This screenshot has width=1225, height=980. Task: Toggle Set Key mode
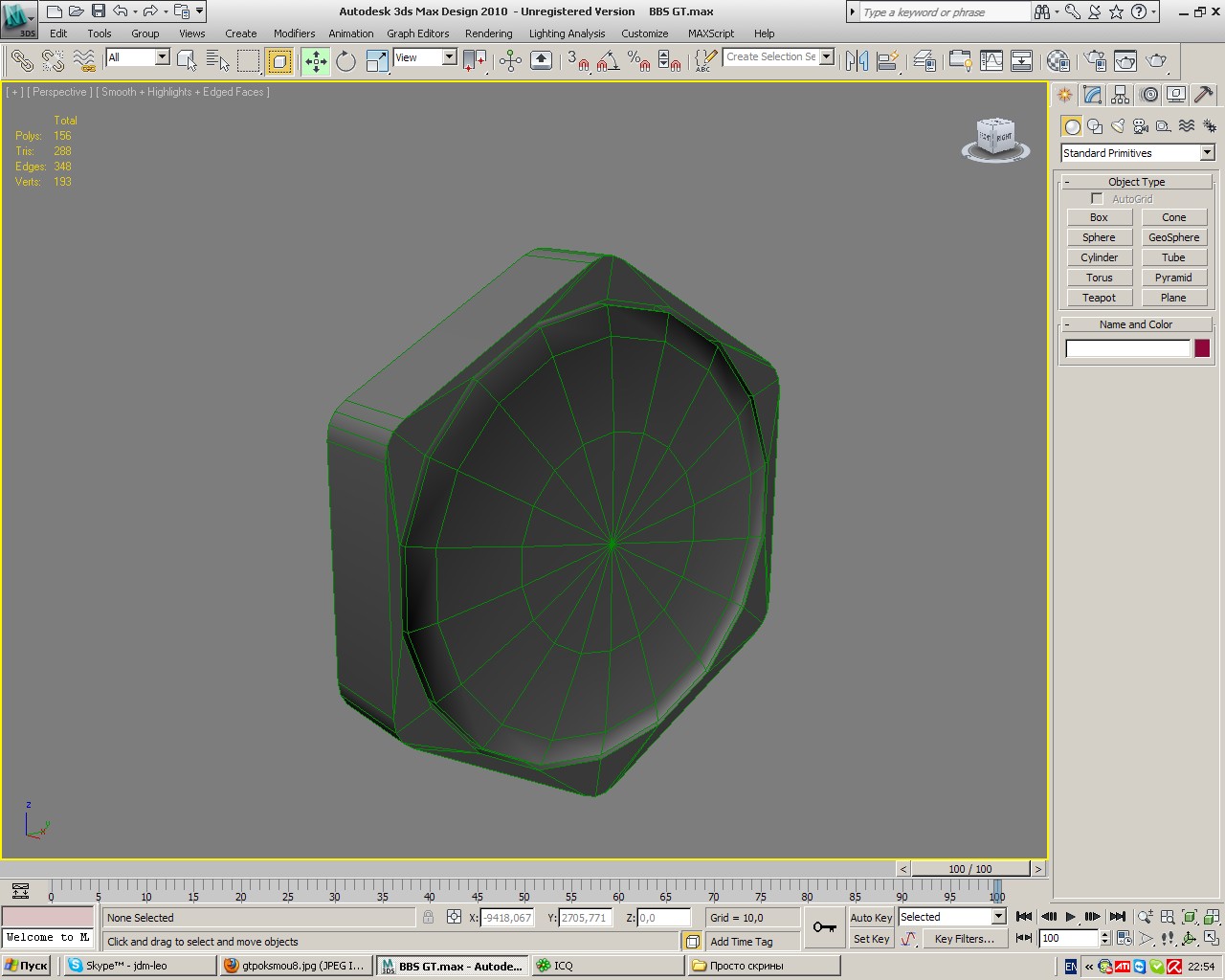[870, 939]
